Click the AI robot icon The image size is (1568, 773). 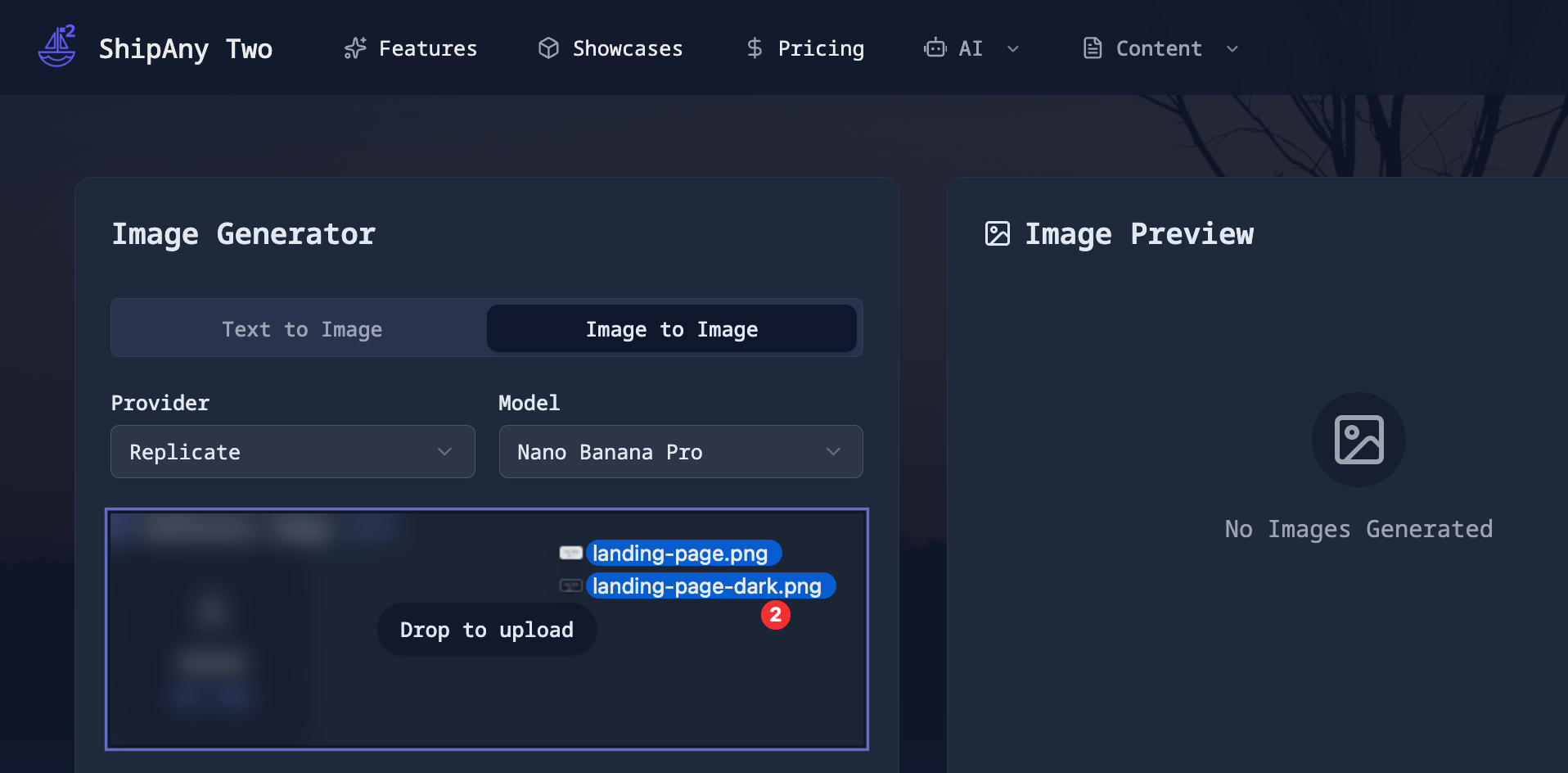click(x=935, y=48)
